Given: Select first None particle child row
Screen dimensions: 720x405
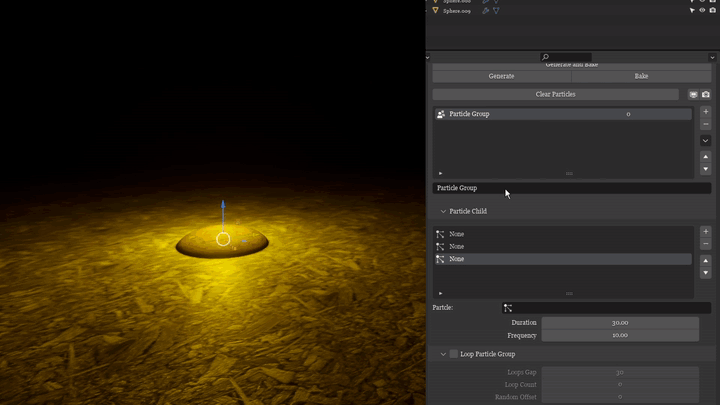Looking at the screenshot, I should pyautogui.click(x=563, y=234).
